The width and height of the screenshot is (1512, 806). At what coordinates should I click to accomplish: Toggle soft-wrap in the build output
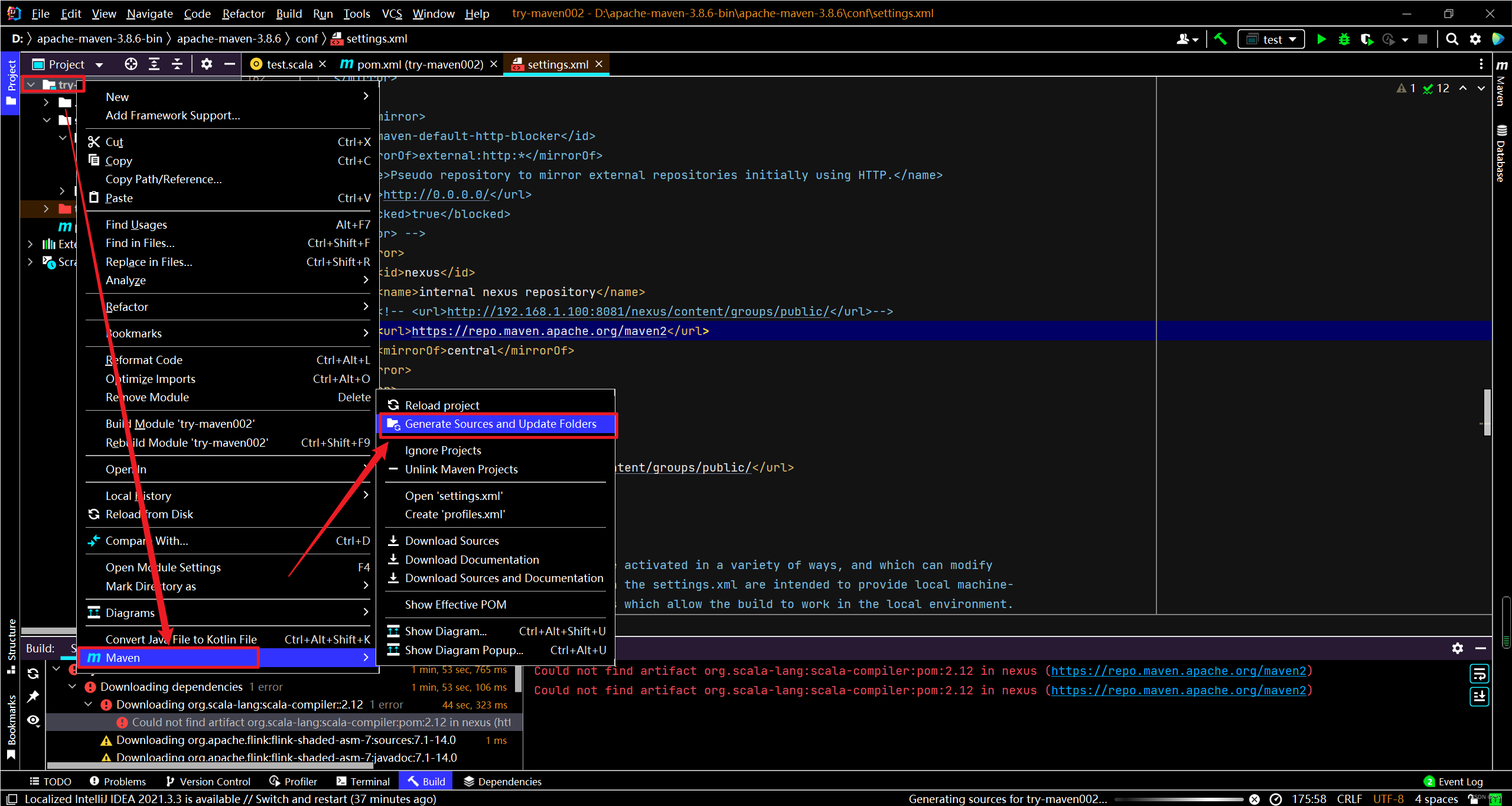coord(1479,674)
